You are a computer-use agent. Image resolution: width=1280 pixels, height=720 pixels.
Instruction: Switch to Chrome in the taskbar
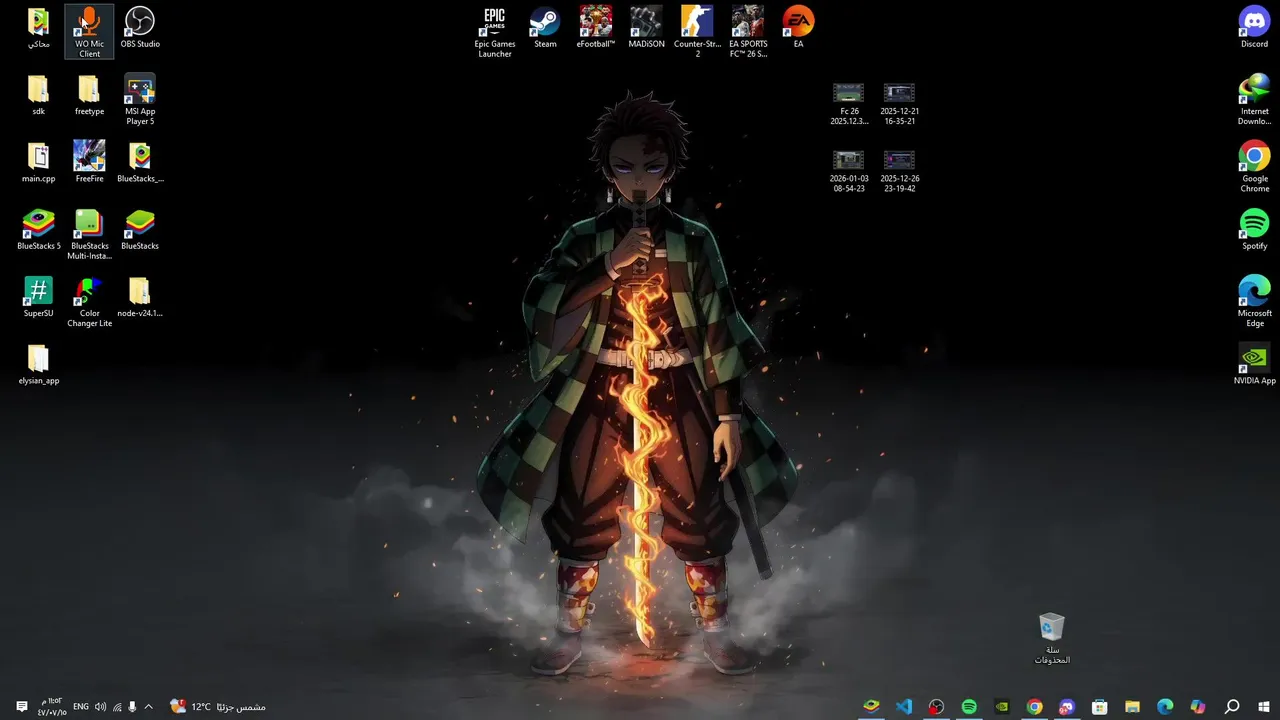(1034, 707)
